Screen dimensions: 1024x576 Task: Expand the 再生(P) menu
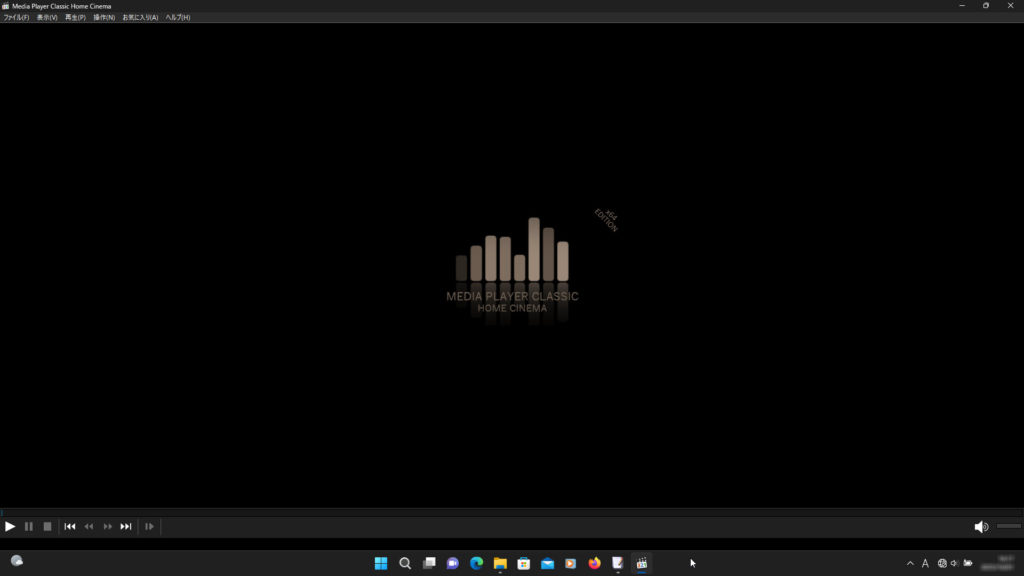(75, 17)
